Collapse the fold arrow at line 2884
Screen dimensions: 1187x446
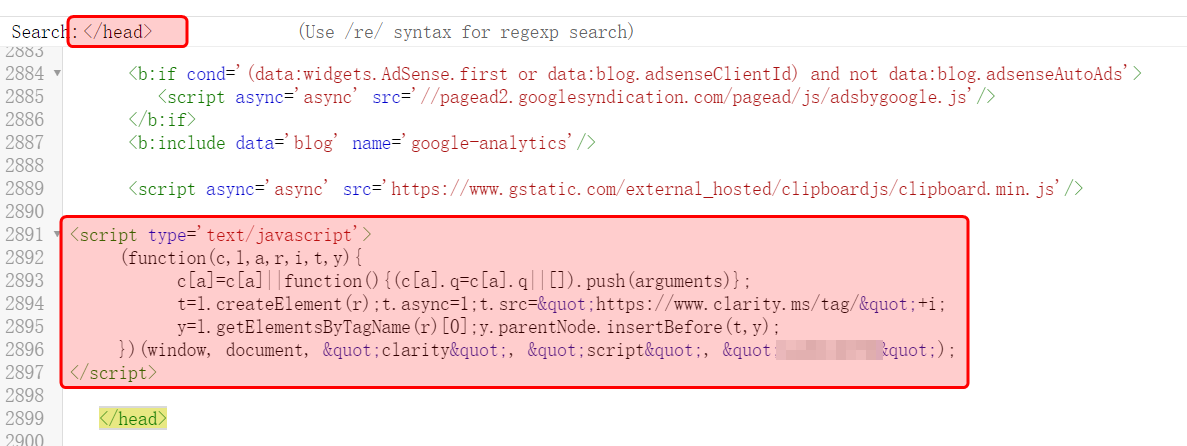57,74
